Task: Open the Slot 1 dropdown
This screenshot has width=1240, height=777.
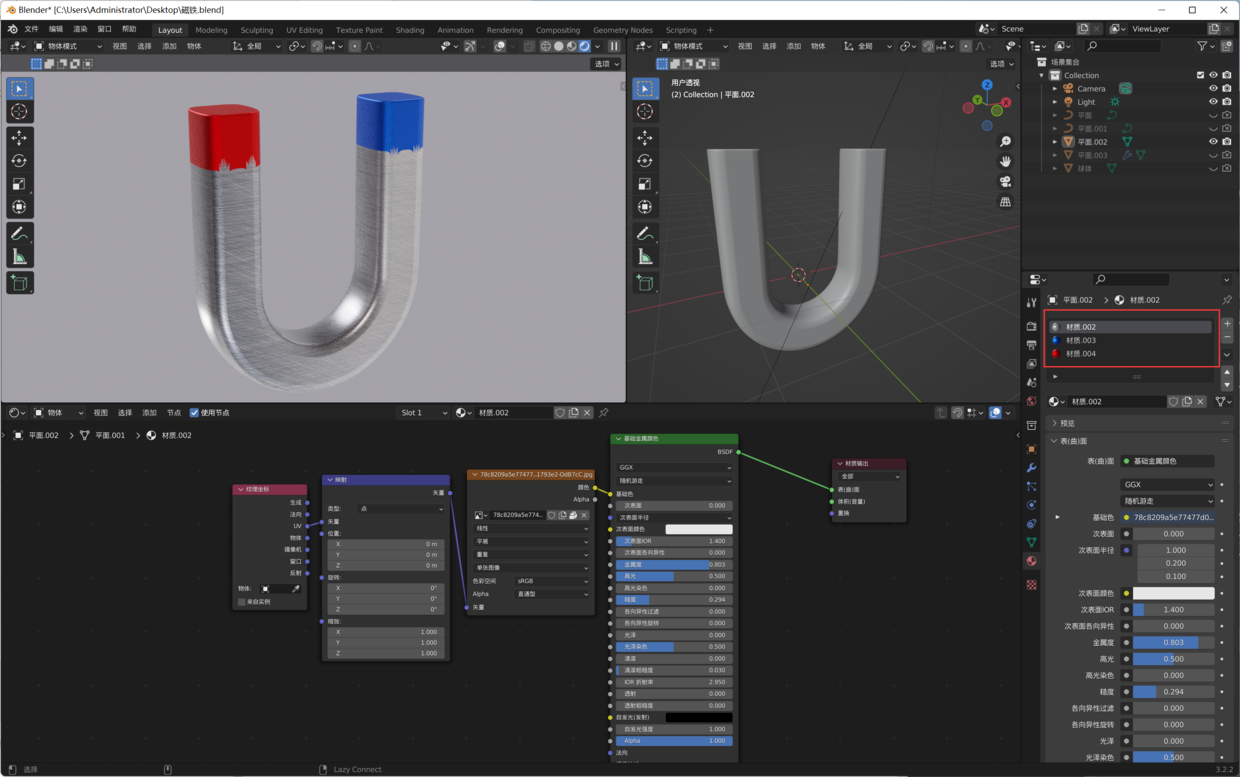Action: point(423,412)
